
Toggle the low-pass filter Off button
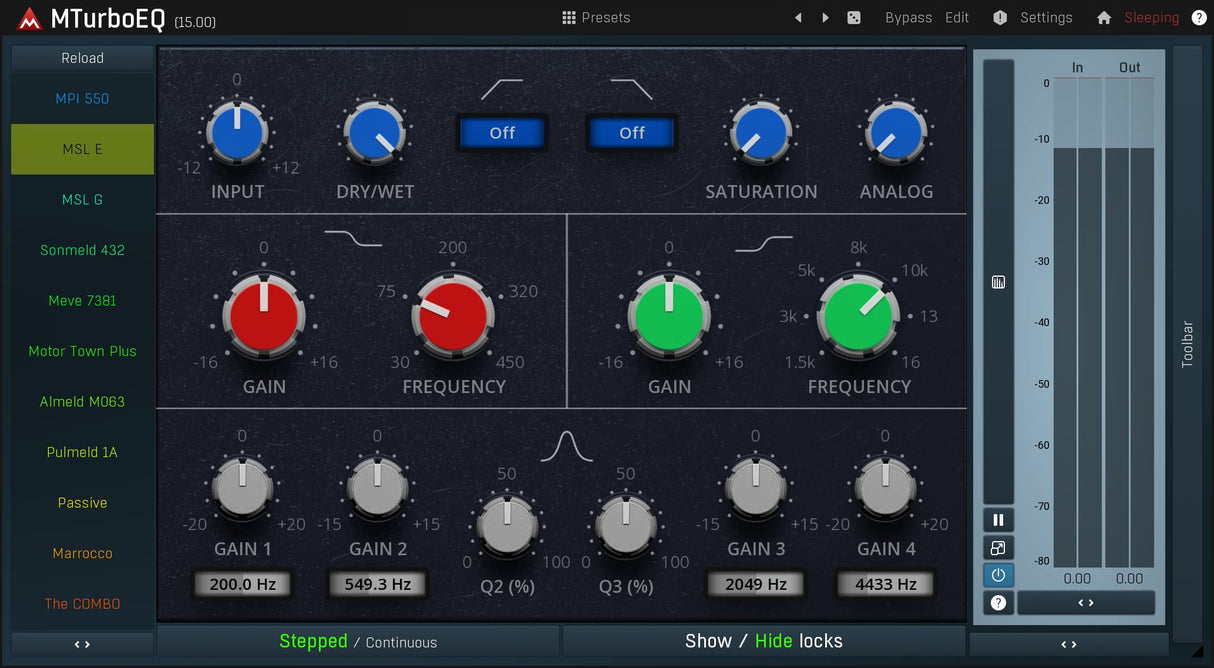click(631, 133)
